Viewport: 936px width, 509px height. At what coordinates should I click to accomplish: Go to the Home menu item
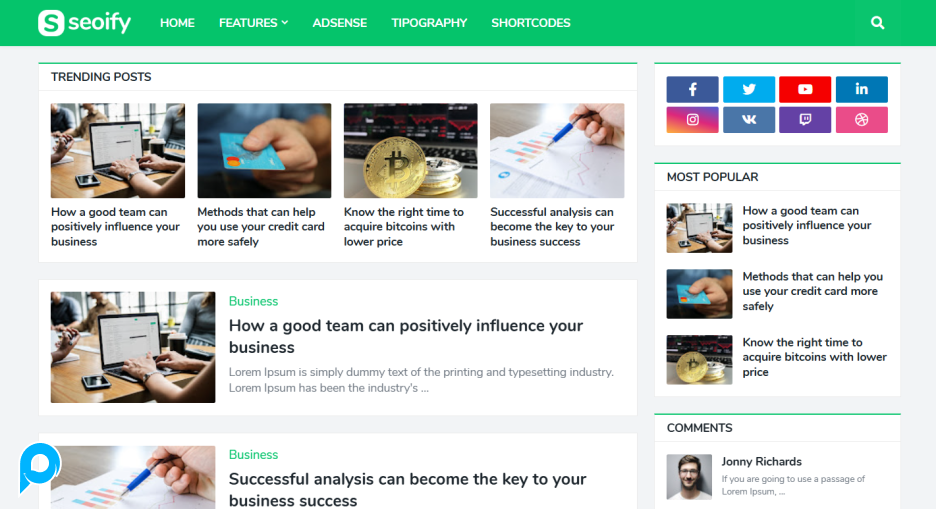click(177, 23)
